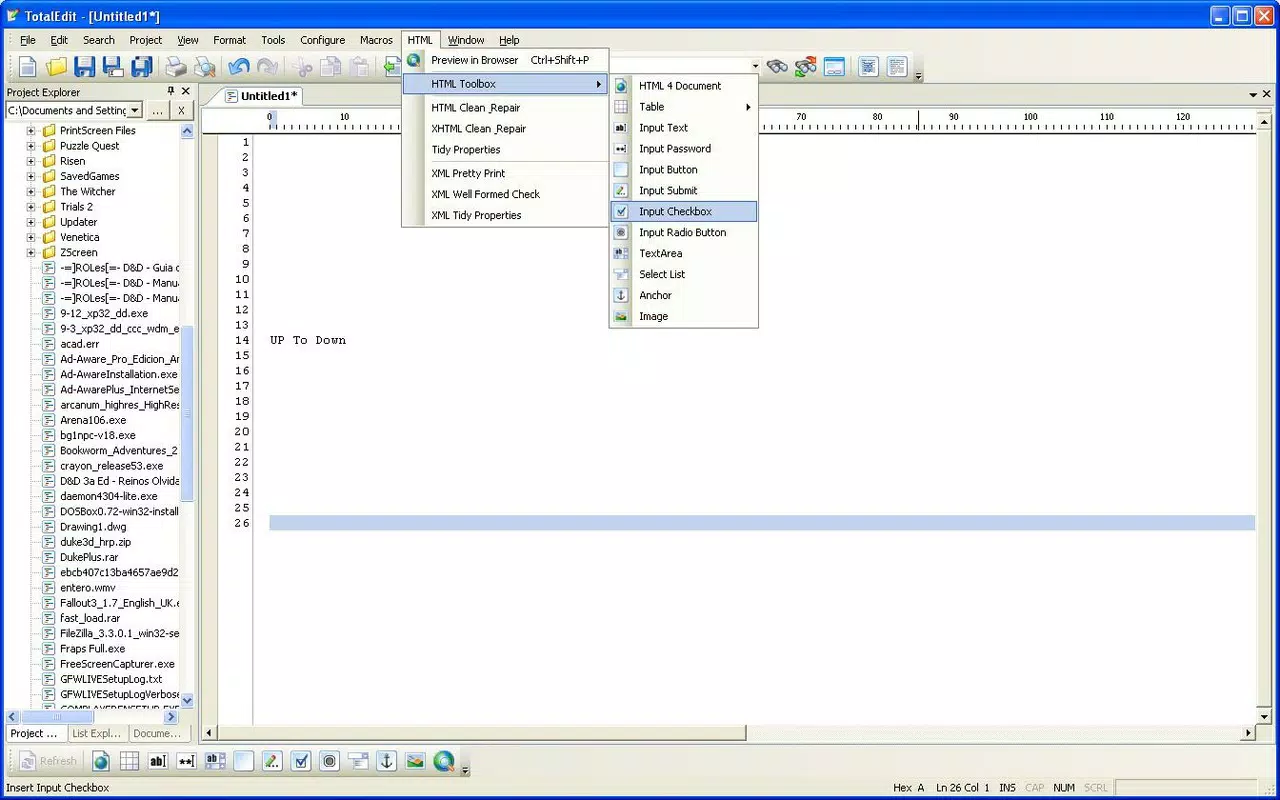1280x800 pixels.
Task: Switch to the List Explorer tab
Action: (97, 733)
